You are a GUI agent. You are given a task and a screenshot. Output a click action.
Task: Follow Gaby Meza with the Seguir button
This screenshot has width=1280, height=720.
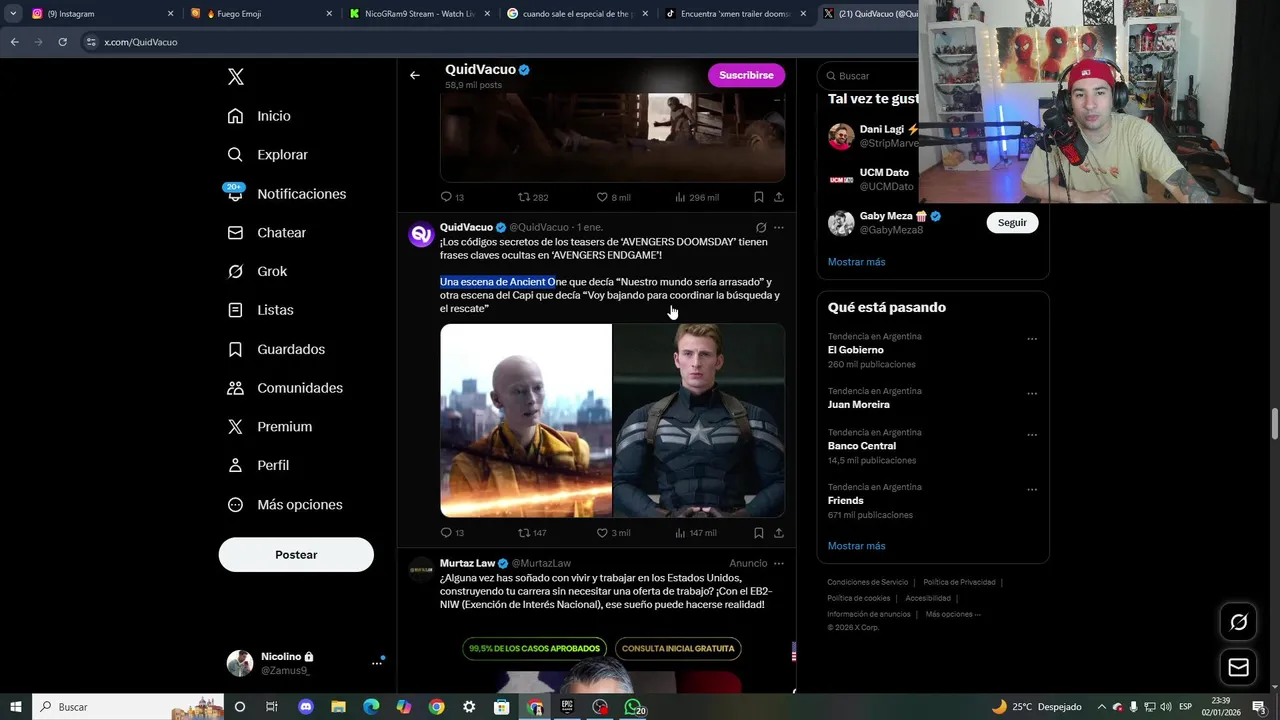coord(1012,223)
